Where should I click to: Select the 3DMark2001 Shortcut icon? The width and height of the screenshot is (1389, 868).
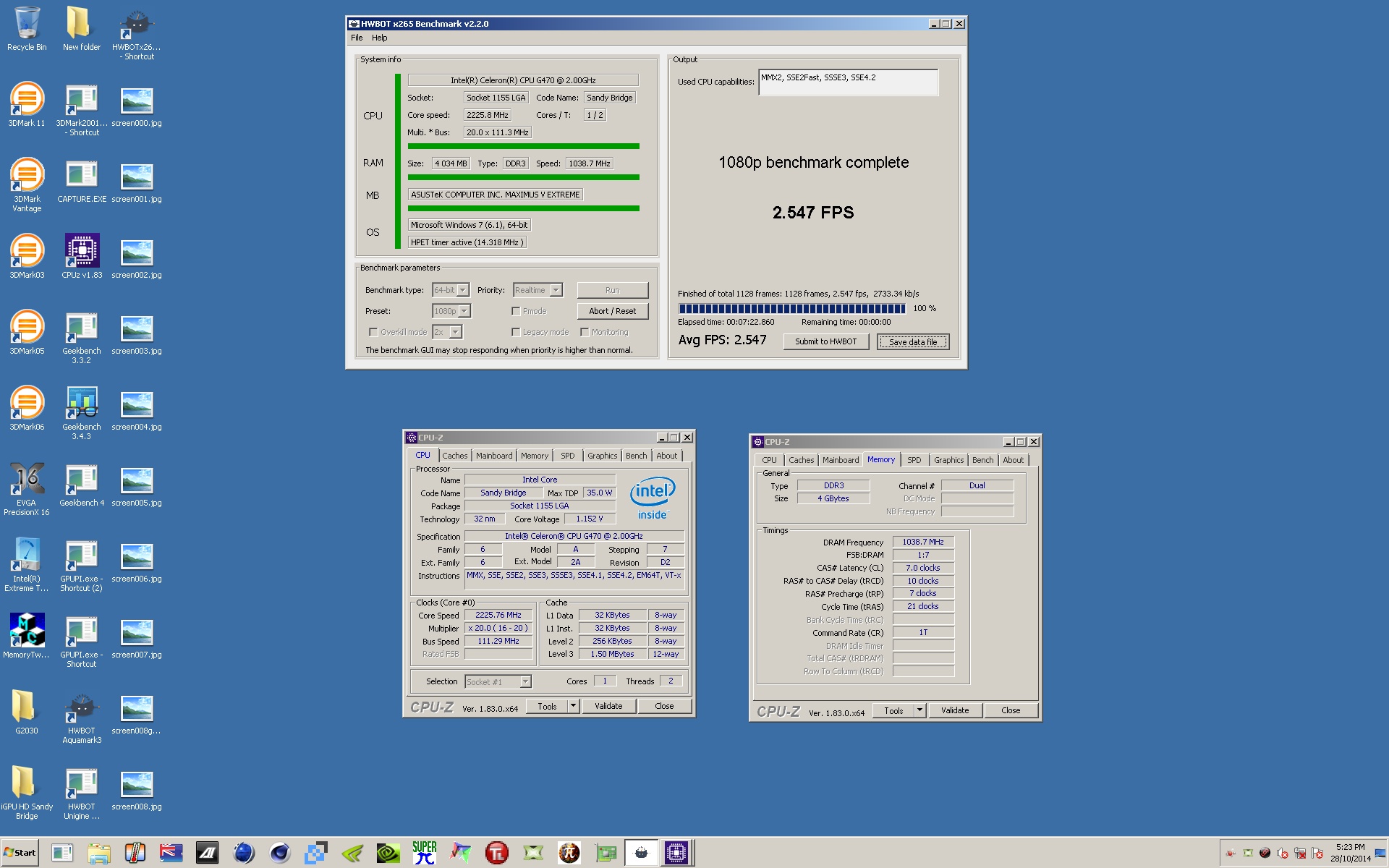coord(82,110)
